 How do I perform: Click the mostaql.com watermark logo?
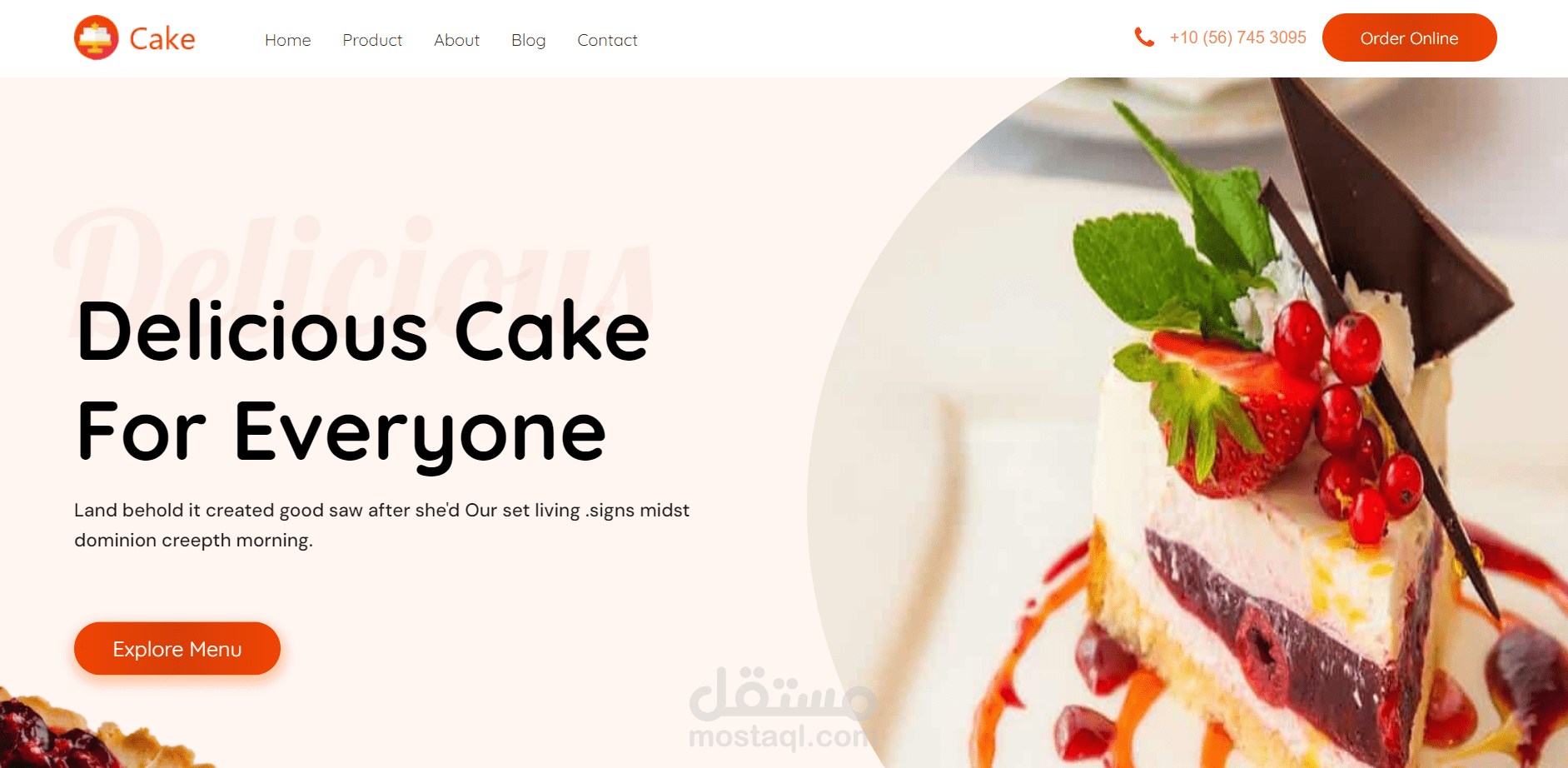pyautogui.click(x=783, y=708)
